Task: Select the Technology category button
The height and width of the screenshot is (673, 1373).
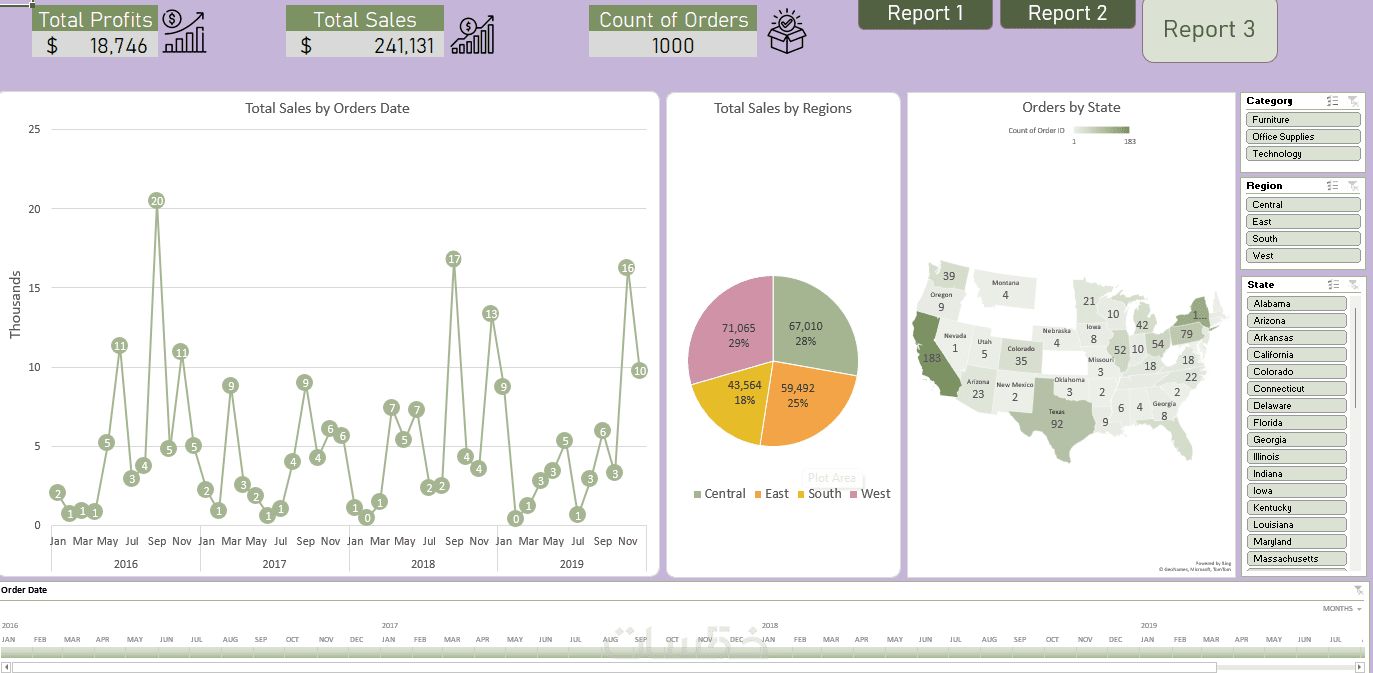Action: 1303,154
